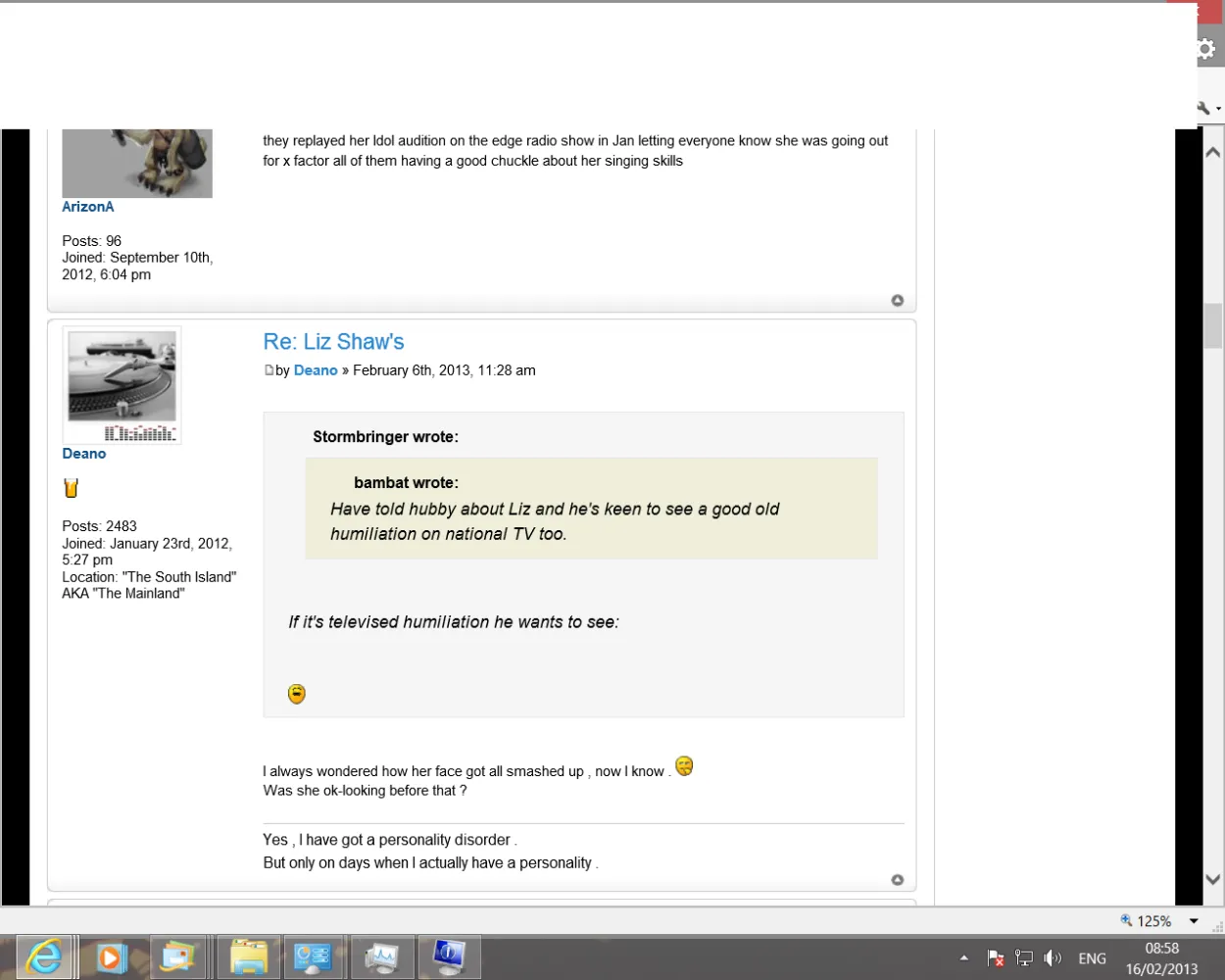Open the dropdown arrow beside the wrench

click(x=1218, y=109)
